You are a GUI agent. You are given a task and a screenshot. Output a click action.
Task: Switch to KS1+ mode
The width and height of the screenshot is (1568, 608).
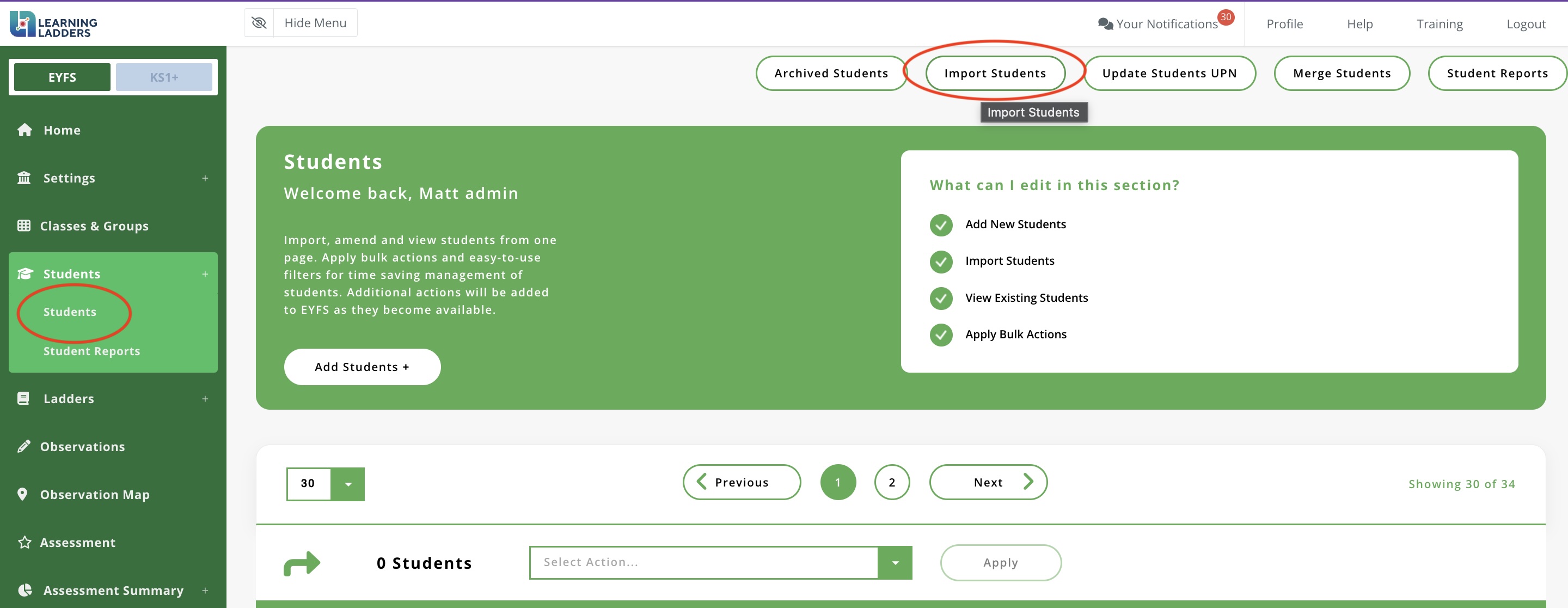[x=164, y=77]
